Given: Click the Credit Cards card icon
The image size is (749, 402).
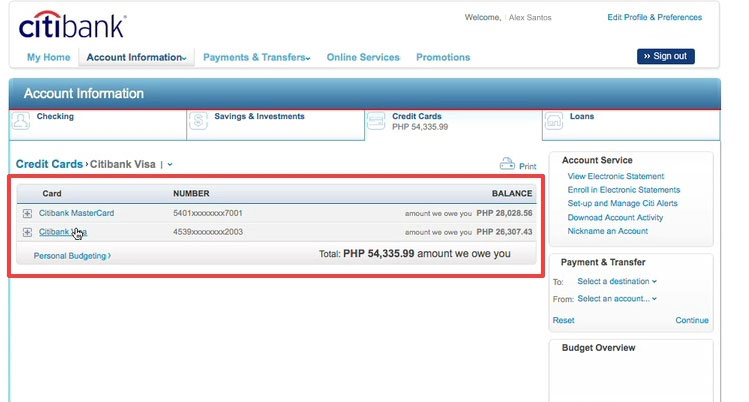Looking at the screenshot, I should pyautogui.click(x=375, y=121).
